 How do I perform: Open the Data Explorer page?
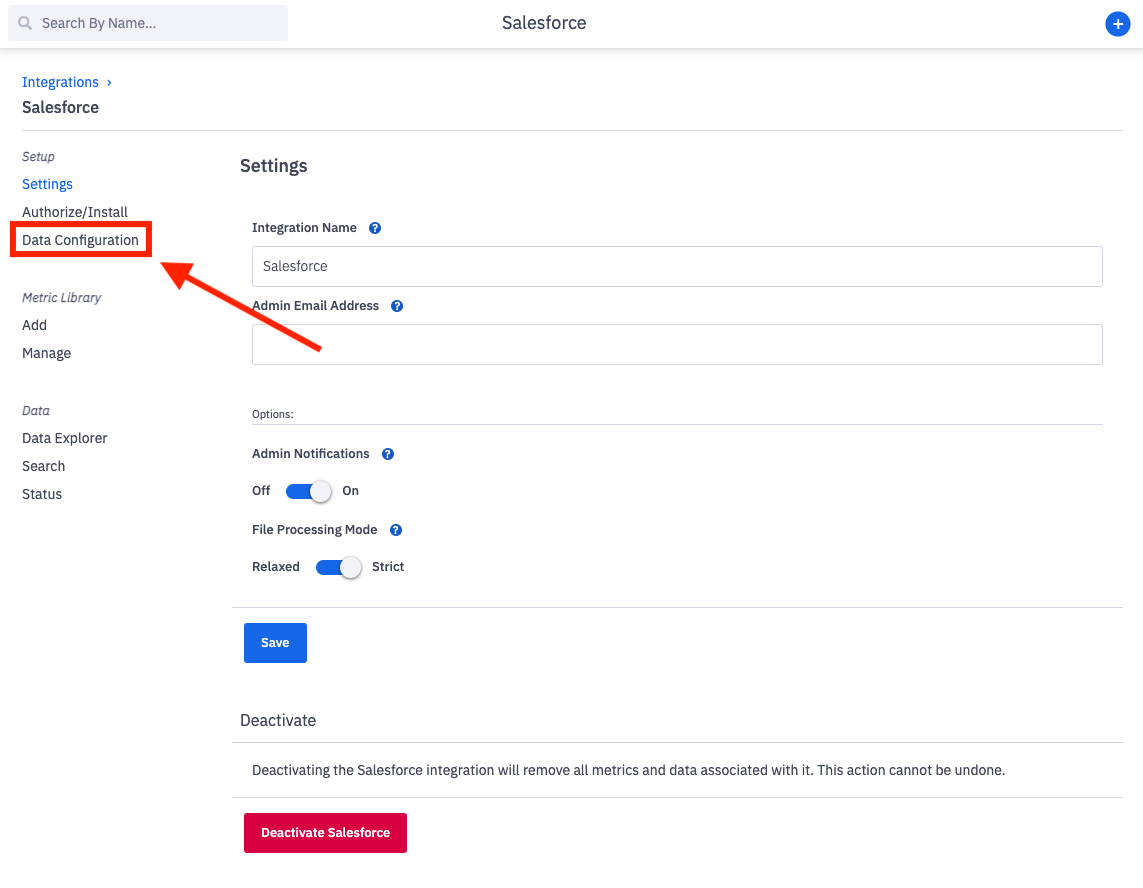tap(64, 438)
